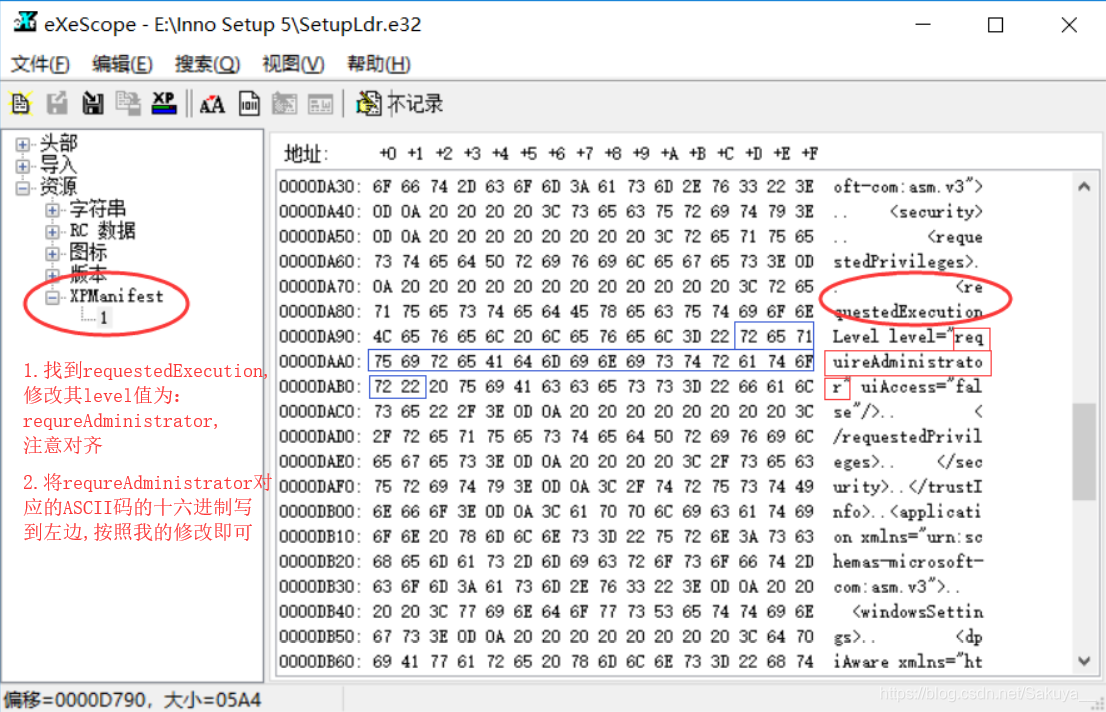Viewport: 1106px width, 712px height.
Task: Click the greyed image view toolbar icon
Action: pos(284,104)
